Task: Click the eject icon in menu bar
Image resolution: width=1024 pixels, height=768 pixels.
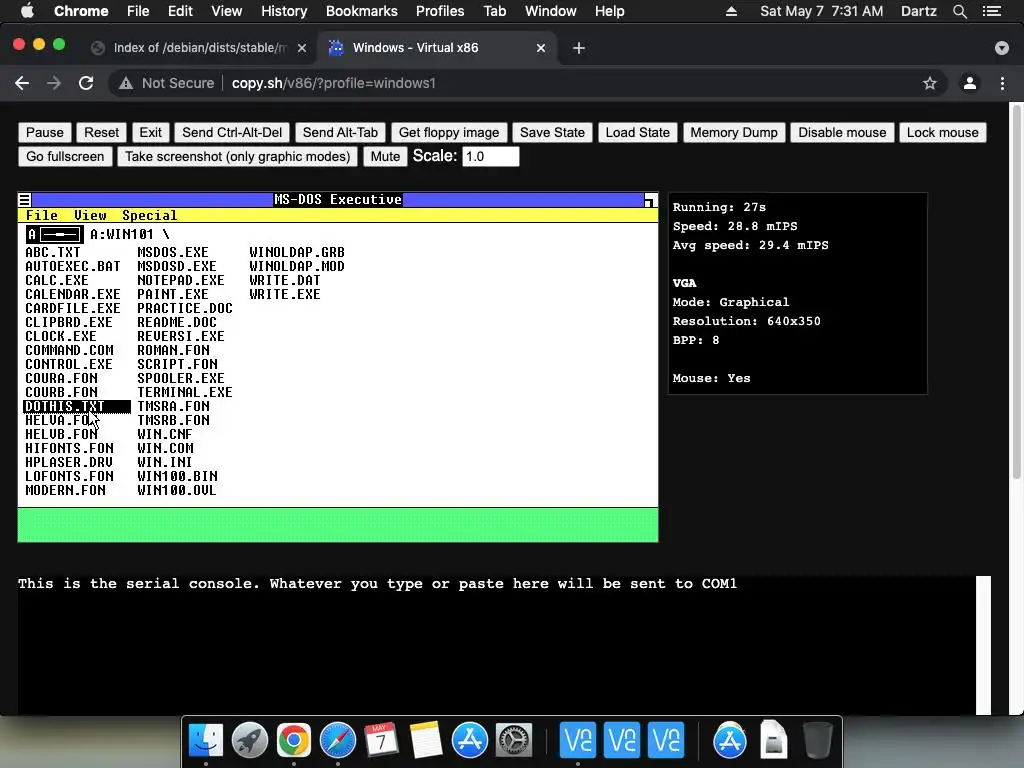Action: (x=731, y=11)
